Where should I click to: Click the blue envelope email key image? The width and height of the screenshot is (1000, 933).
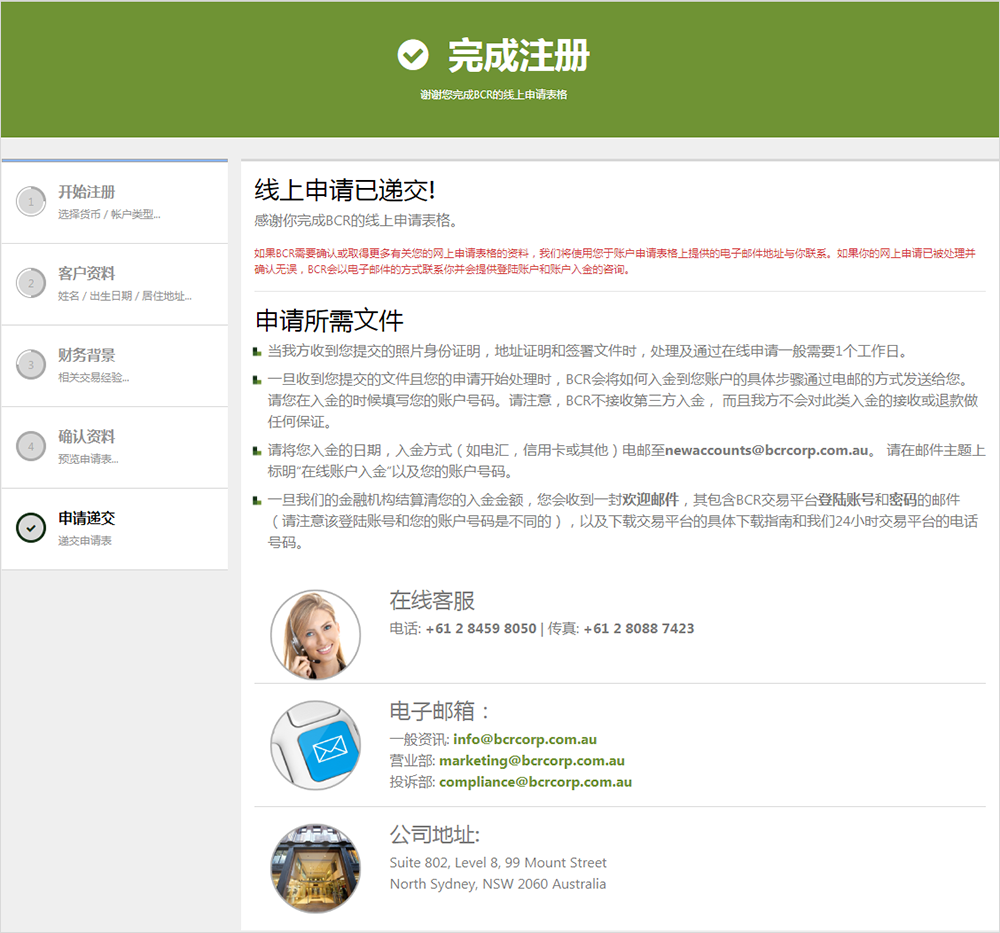pos(316,745)
